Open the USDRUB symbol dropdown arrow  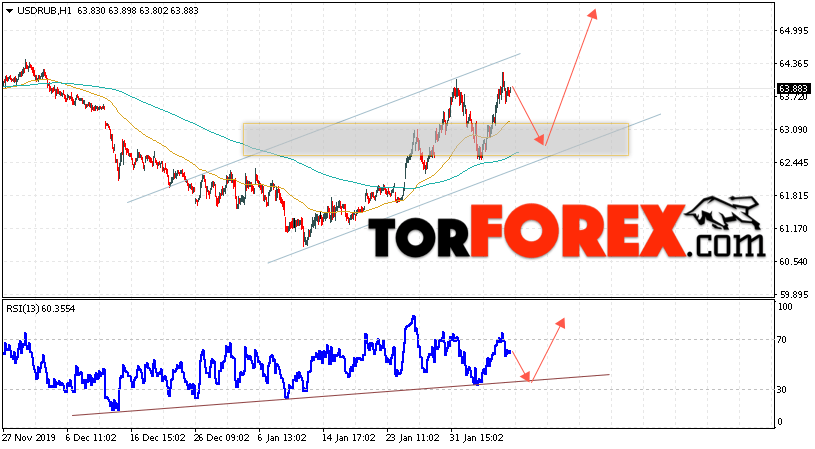pos(9,10)
